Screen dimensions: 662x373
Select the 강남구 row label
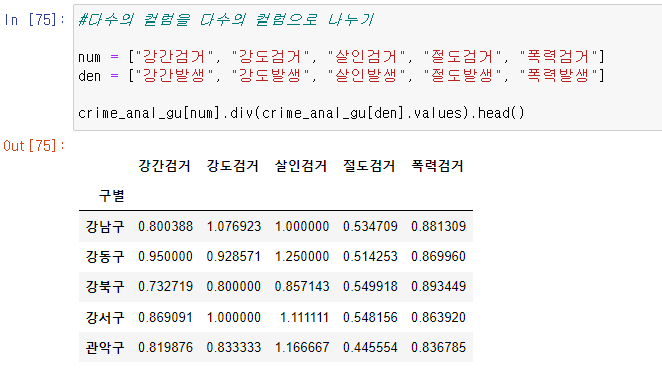pyautogui.click(x=105, y=226)
